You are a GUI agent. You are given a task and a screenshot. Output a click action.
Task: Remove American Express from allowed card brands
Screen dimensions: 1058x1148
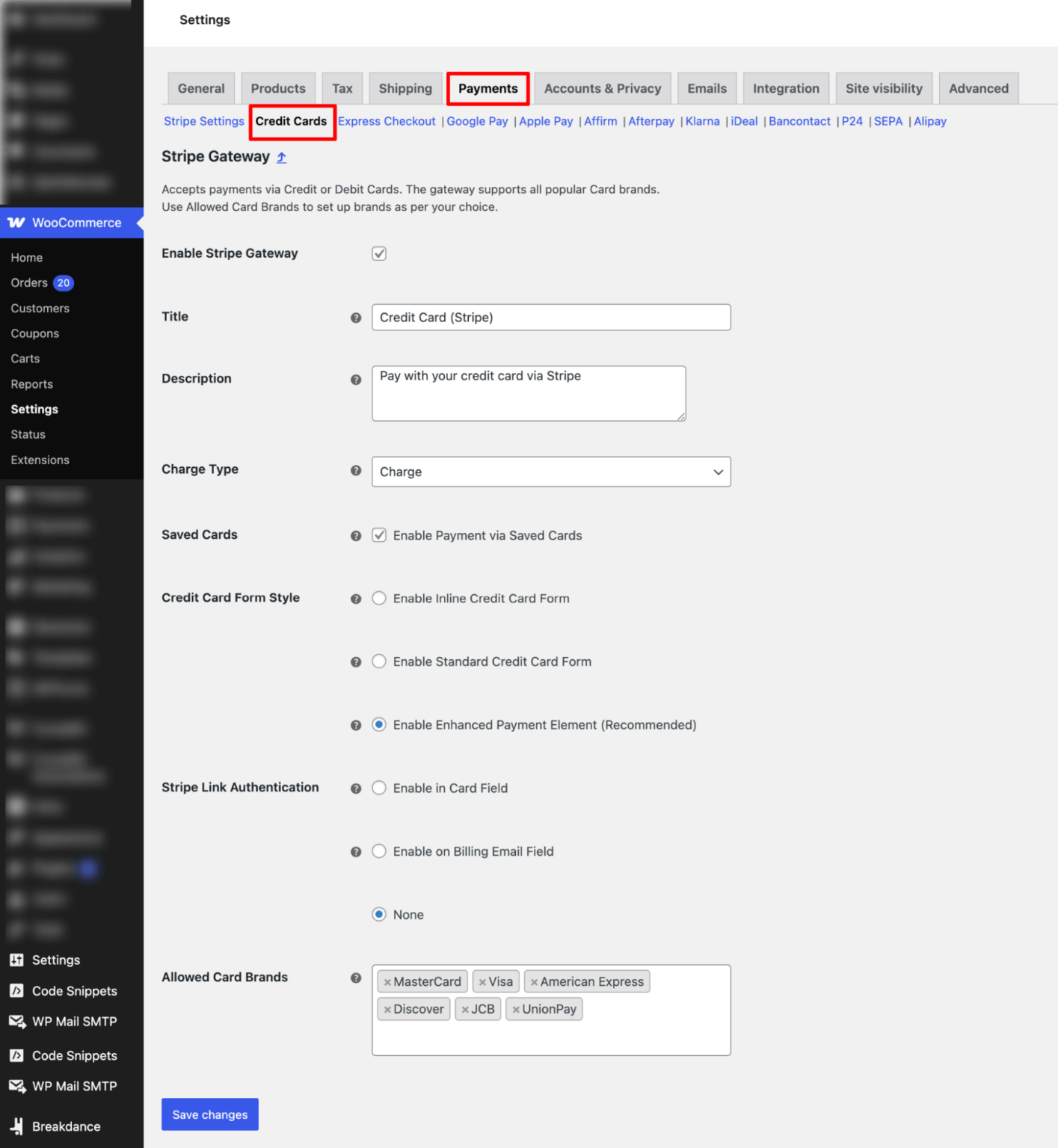coord(534,981)
